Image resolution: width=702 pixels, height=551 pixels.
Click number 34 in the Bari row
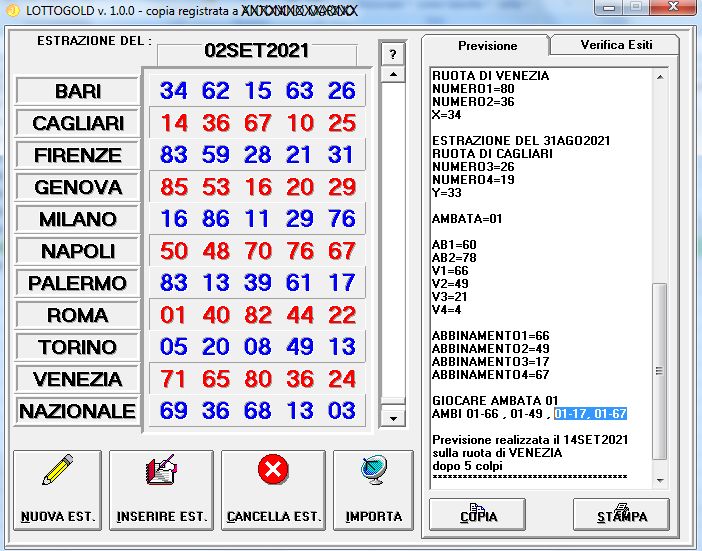pyautogui.click(x=174, y=90)
